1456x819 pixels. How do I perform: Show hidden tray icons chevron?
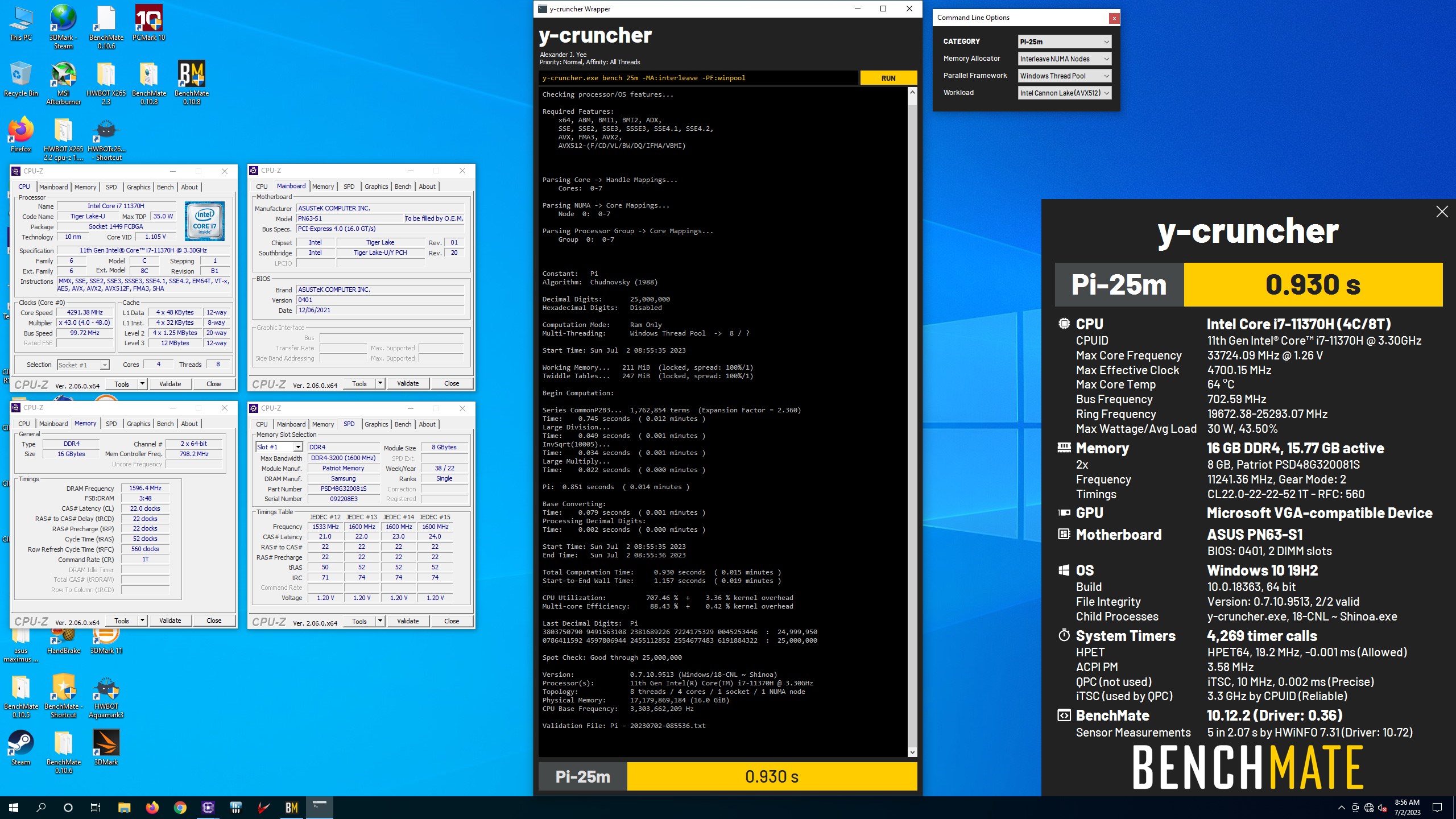click(x=1341, y=808)
